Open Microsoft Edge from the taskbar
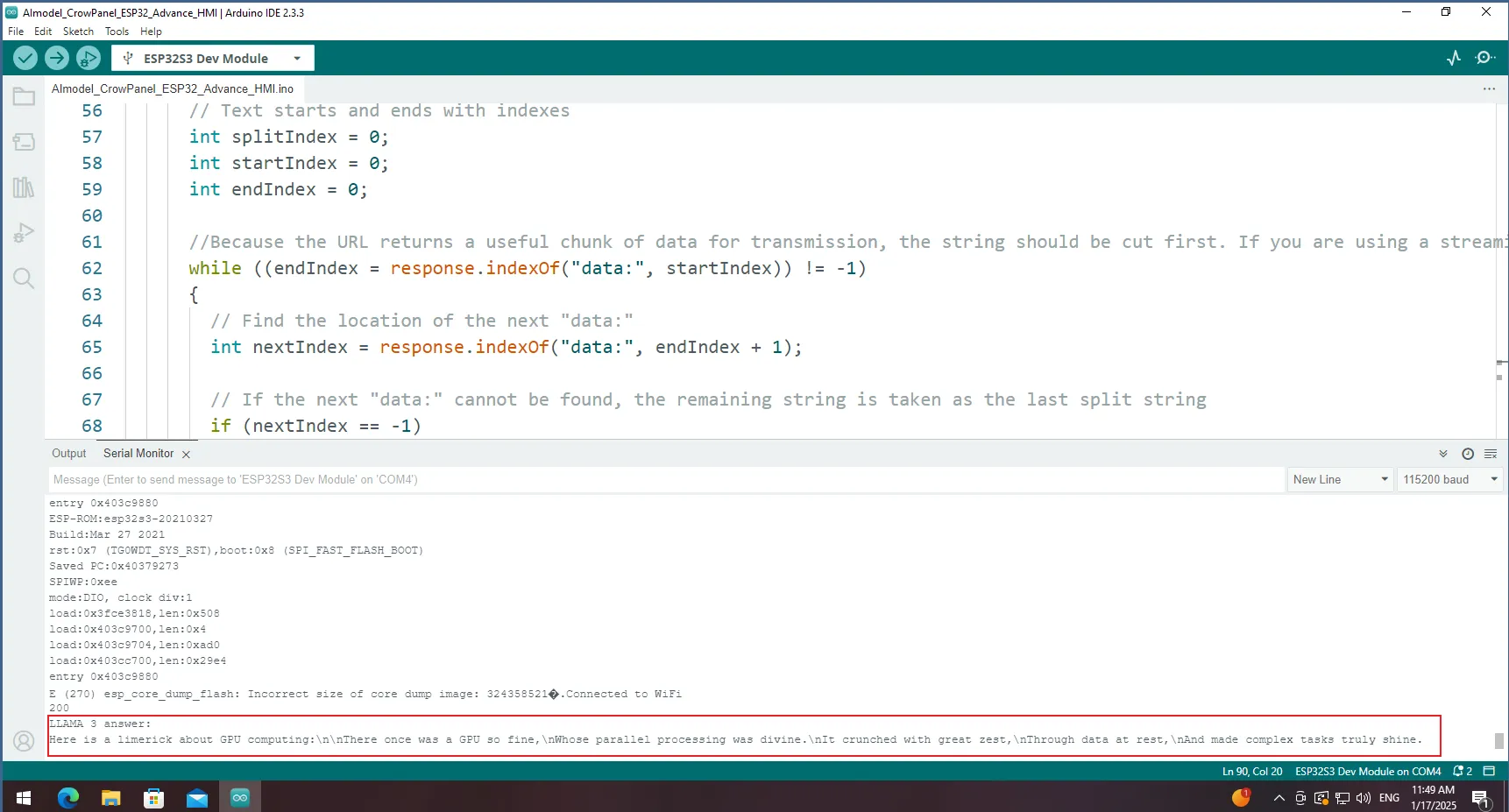 68,797
